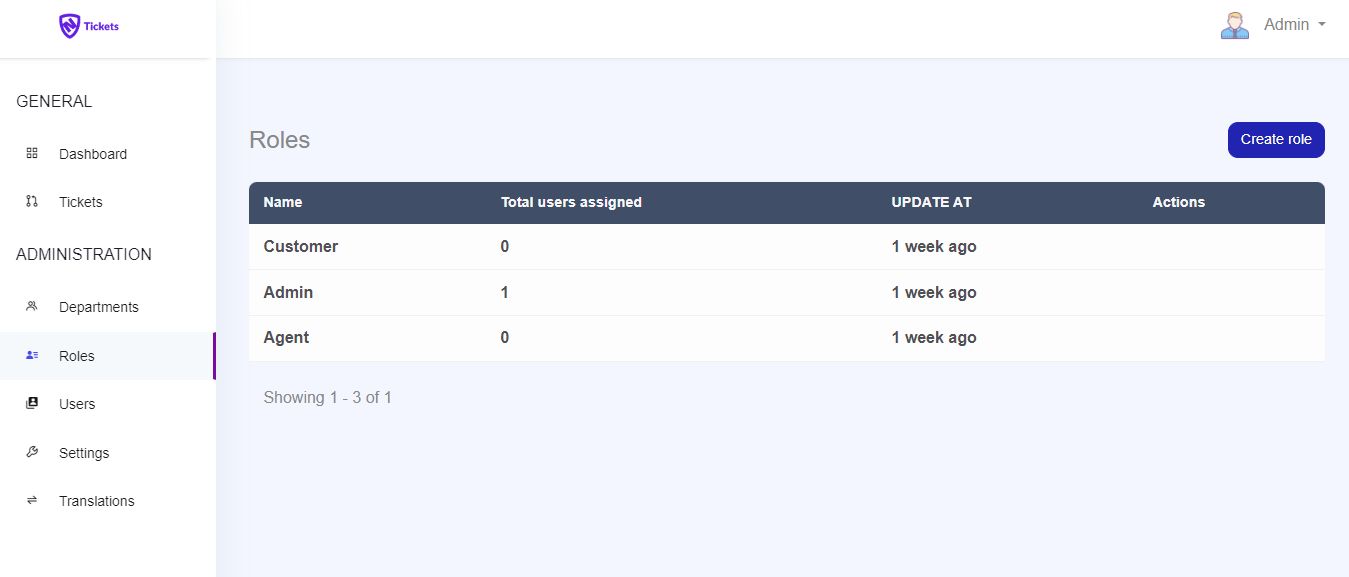
Task: Expand the caret next to Admin
Action: tap(1322, 25)
